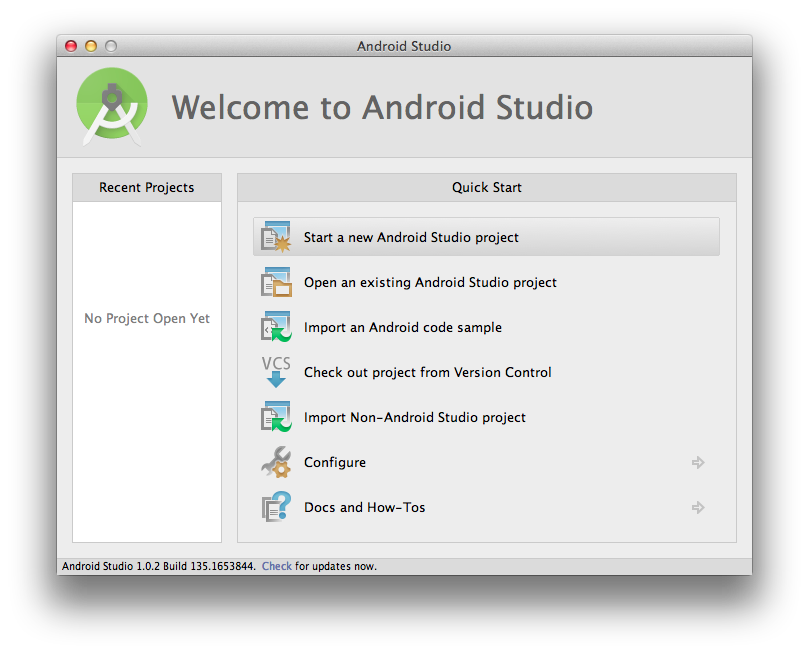This screenshot has height=654, width=809.
Task: Click the 'Docs and How-Tos' question mark icon
Action: (x=275, y=507)
